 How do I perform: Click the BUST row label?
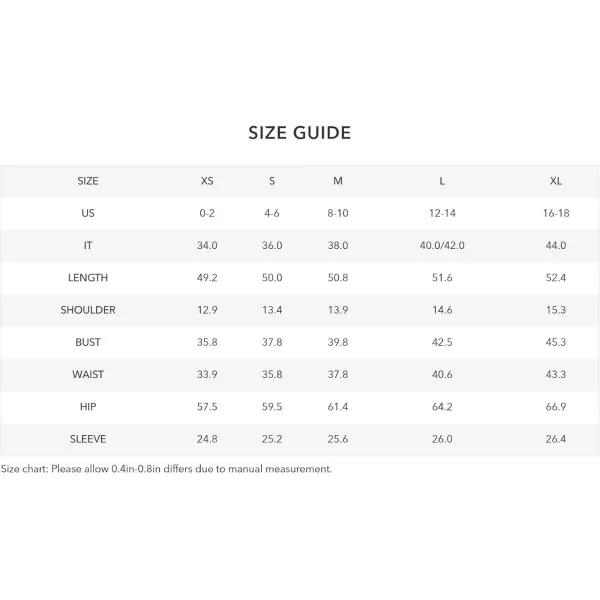click(88, 342)
